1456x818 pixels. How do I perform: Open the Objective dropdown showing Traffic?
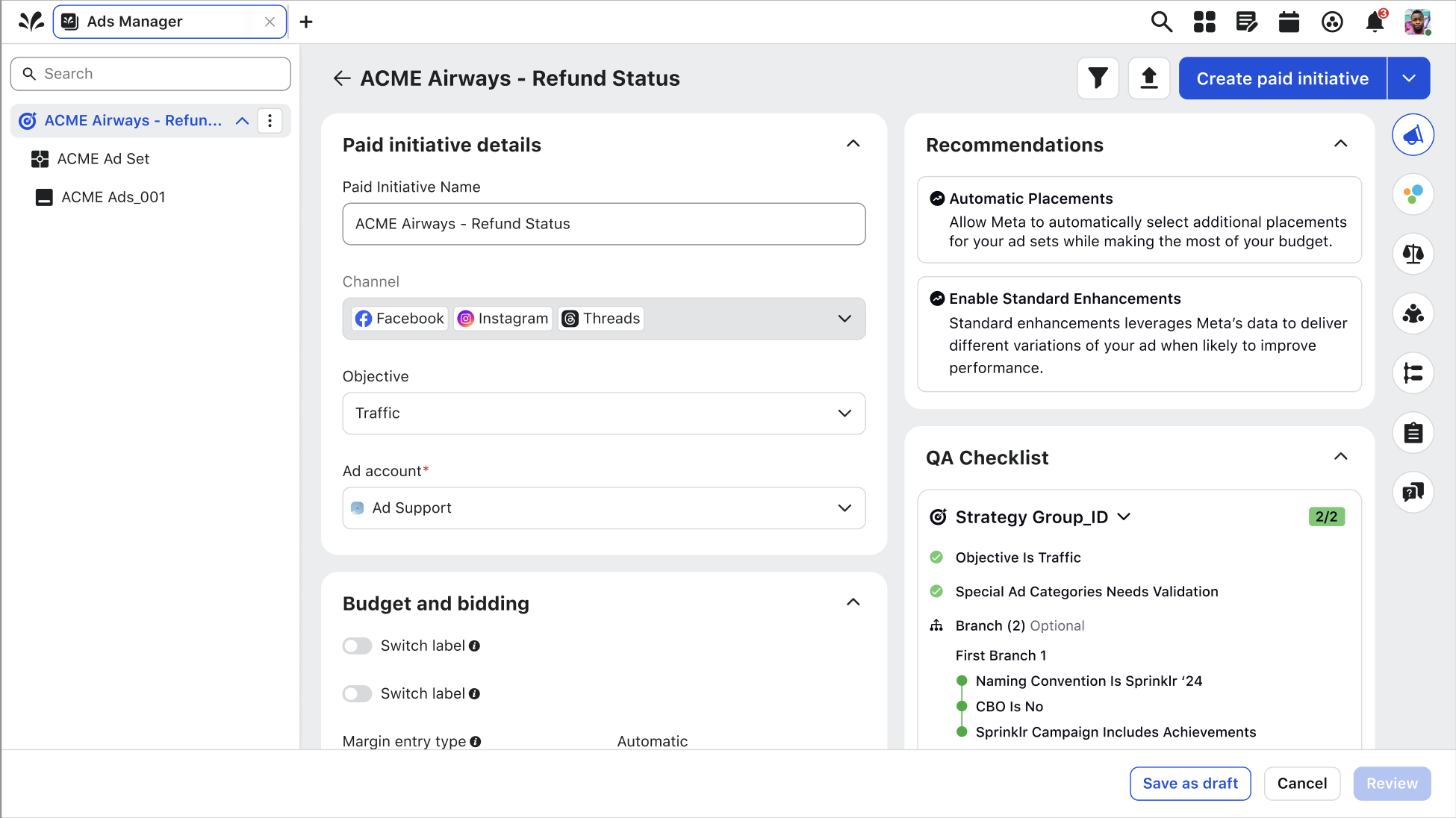click(x=604, y=413)
